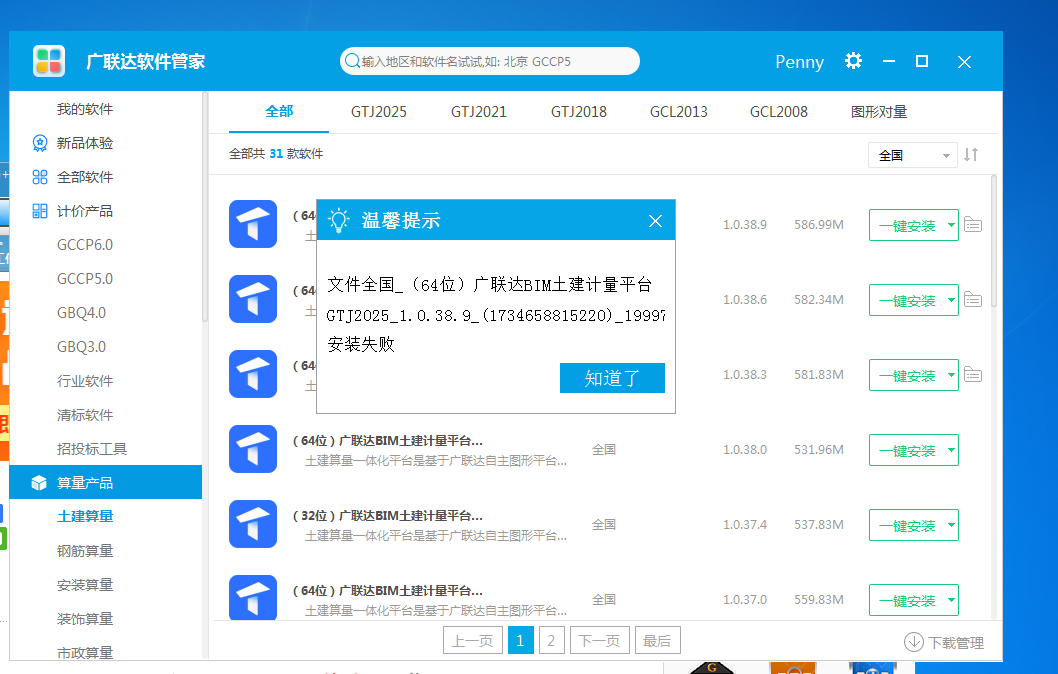1058x674 pixels.
Task: Click app icon of version 1.0.38.0 row
Action: coord(253,449)
